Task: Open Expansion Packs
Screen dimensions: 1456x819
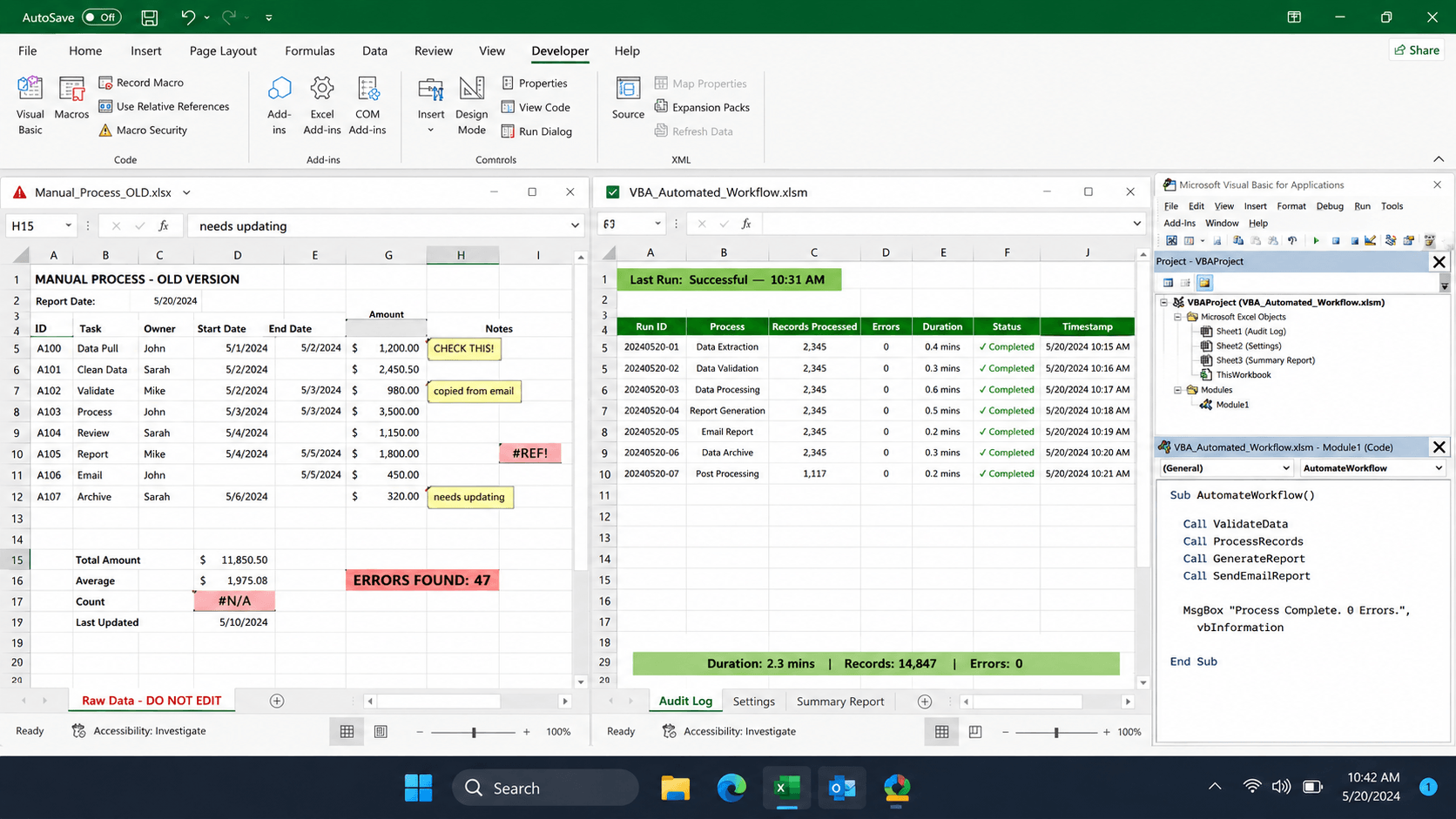Action: [702, 107]
